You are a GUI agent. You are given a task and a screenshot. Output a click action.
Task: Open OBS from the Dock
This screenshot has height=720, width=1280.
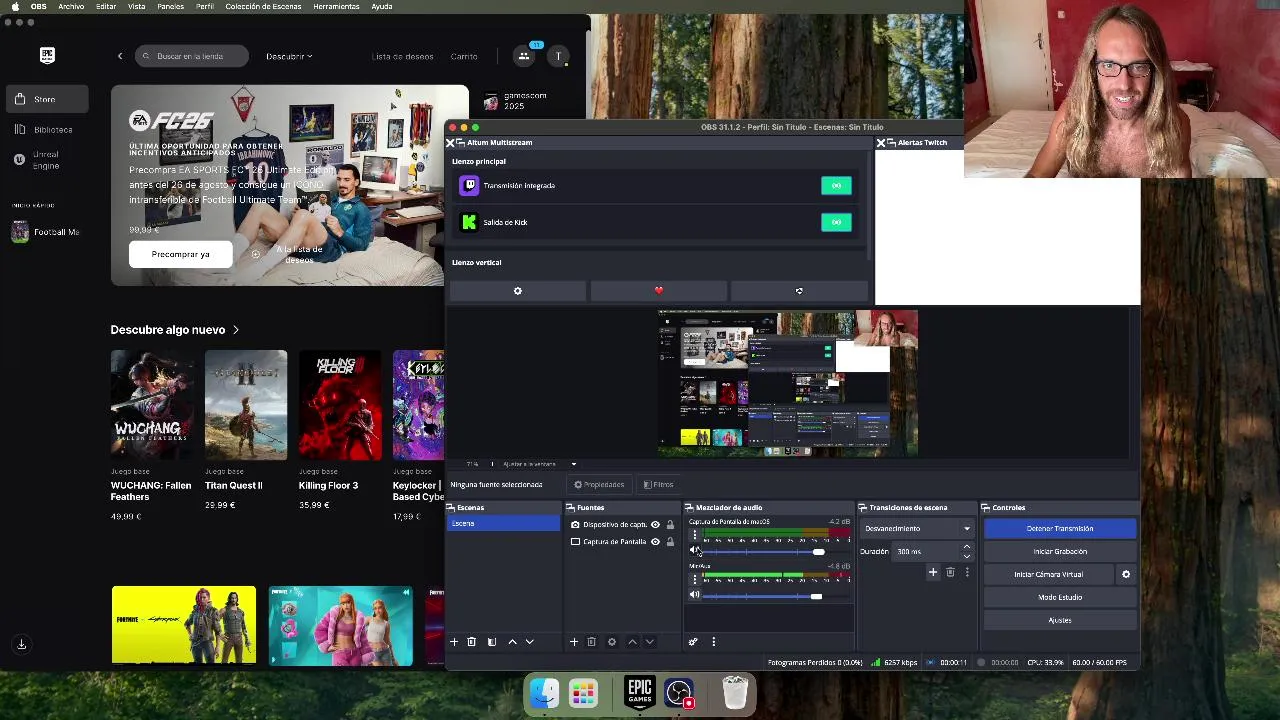click(x=679, y=693)
